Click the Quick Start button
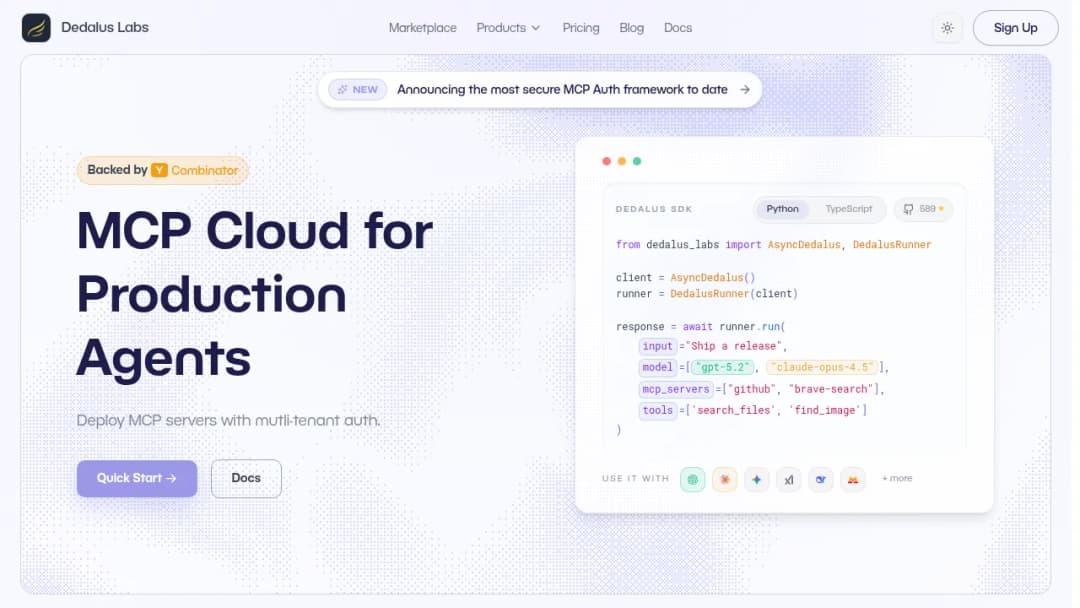Viewport: 1080px width, 608px height. [x=137, y=479]
